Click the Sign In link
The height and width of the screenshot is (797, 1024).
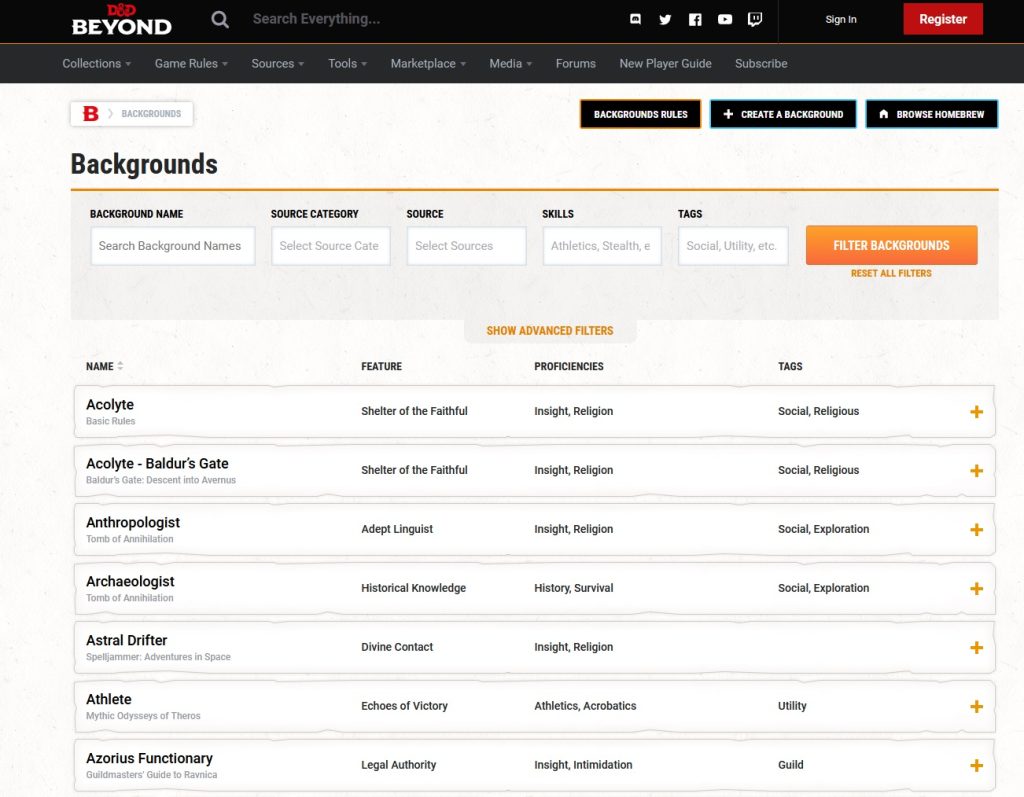[x=840, y=20]
